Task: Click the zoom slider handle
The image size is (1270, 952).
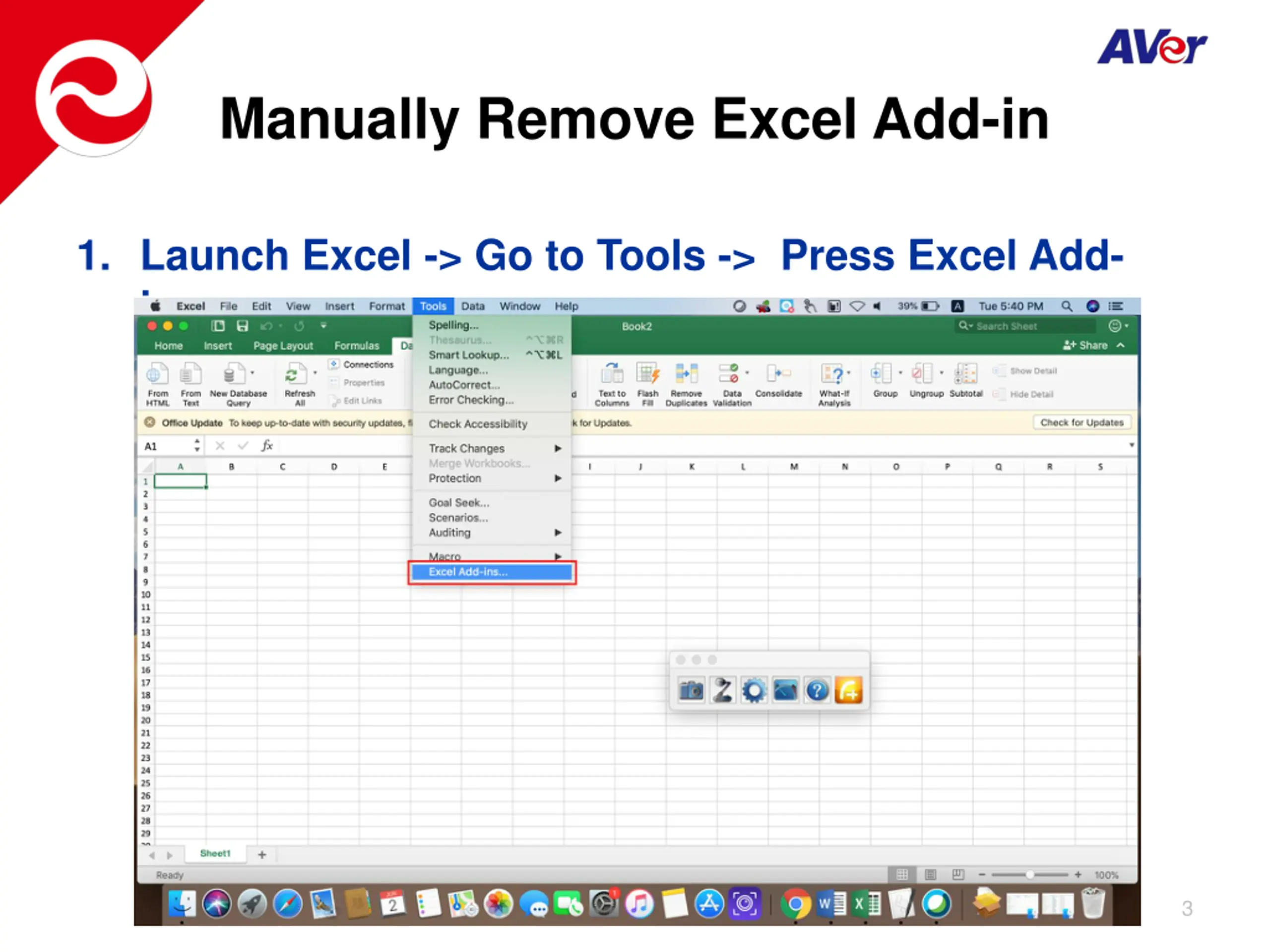Action: point(1030,875)
